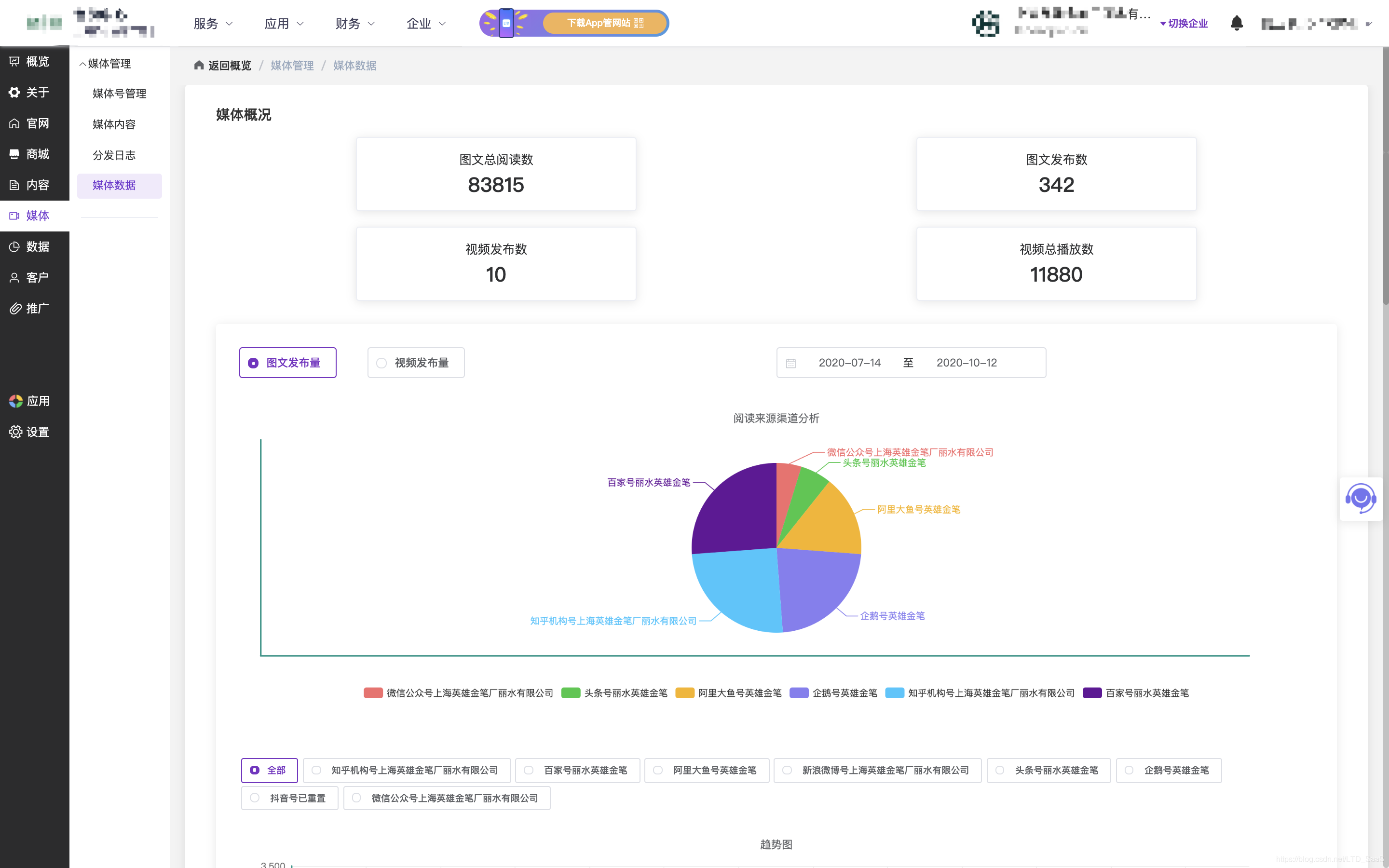Click the 下载App管网站 banner button
The height and width of the screenshot is (868, 1389).
(604, 23)
